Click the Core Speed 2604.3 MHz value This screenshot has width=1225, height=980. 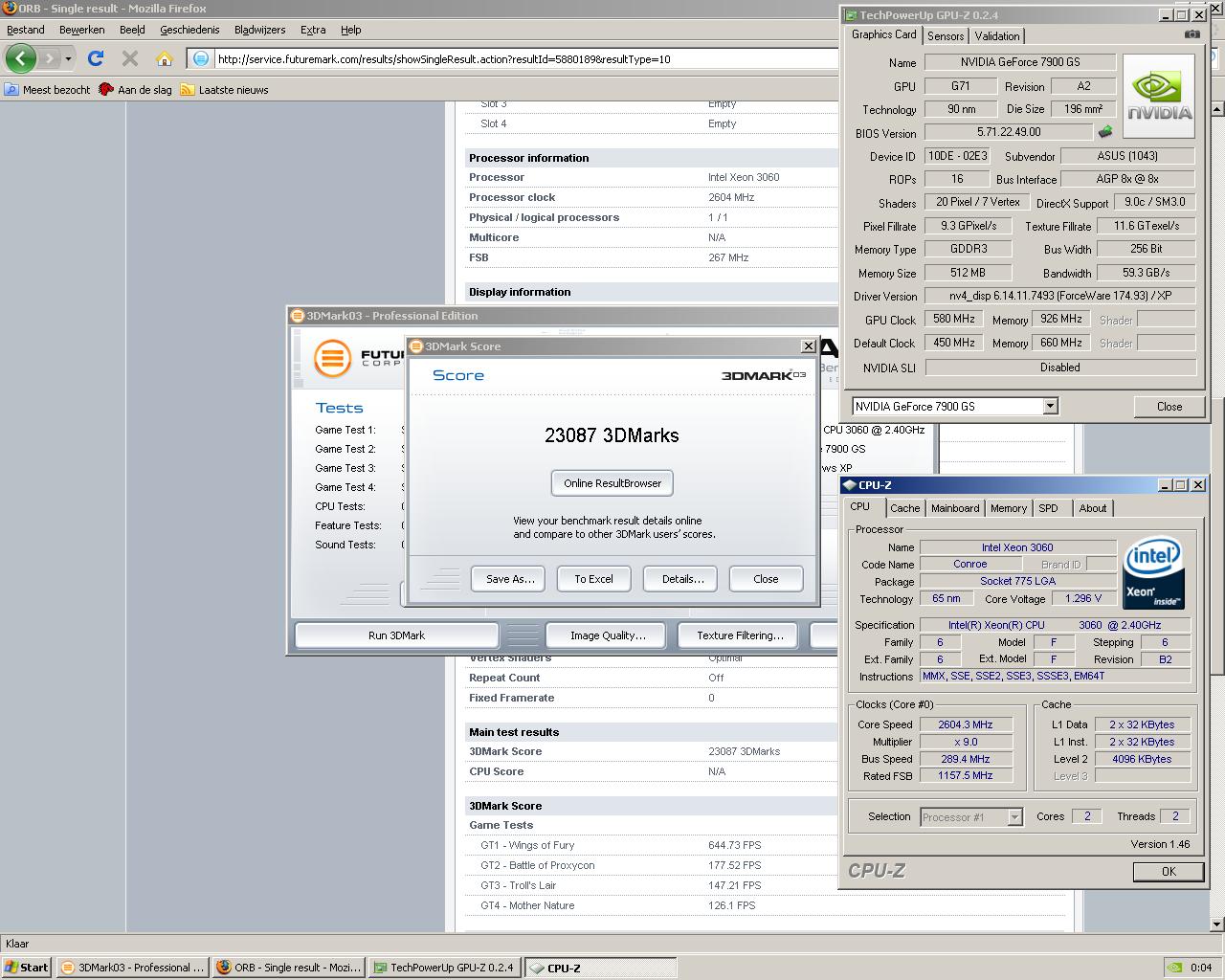(966, 724)
